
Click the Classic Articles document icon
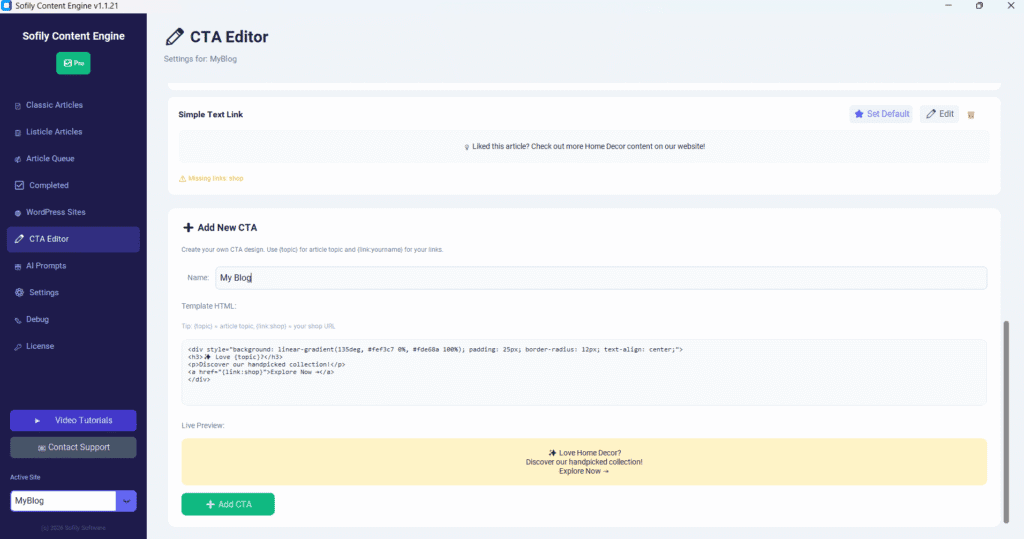point(18,106)
